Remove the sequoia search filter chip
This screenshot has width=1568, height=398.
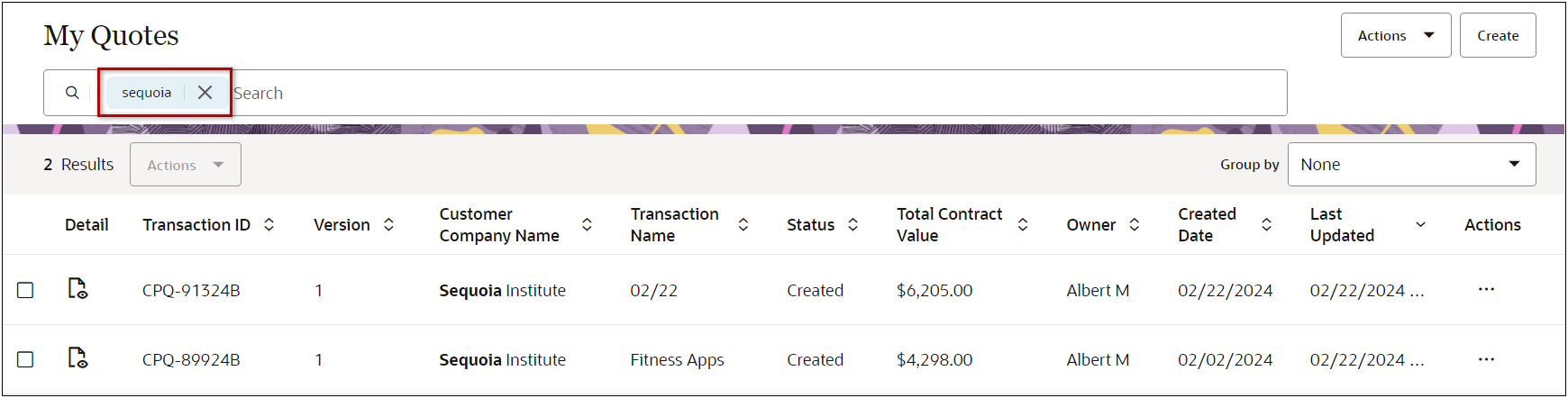click(x=205, y=93)
